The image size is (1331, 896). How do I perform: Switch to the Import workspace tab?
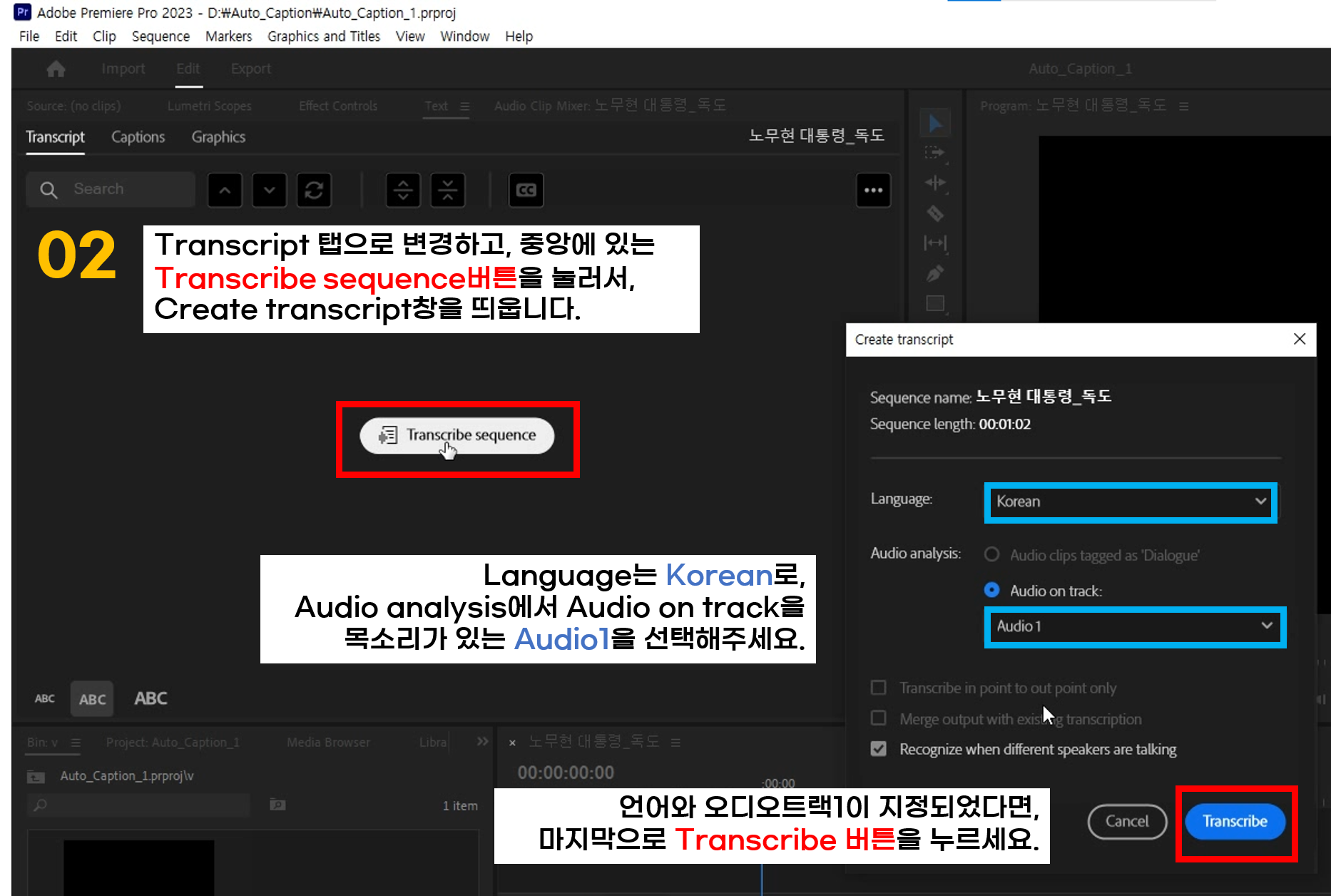point(123,68)
